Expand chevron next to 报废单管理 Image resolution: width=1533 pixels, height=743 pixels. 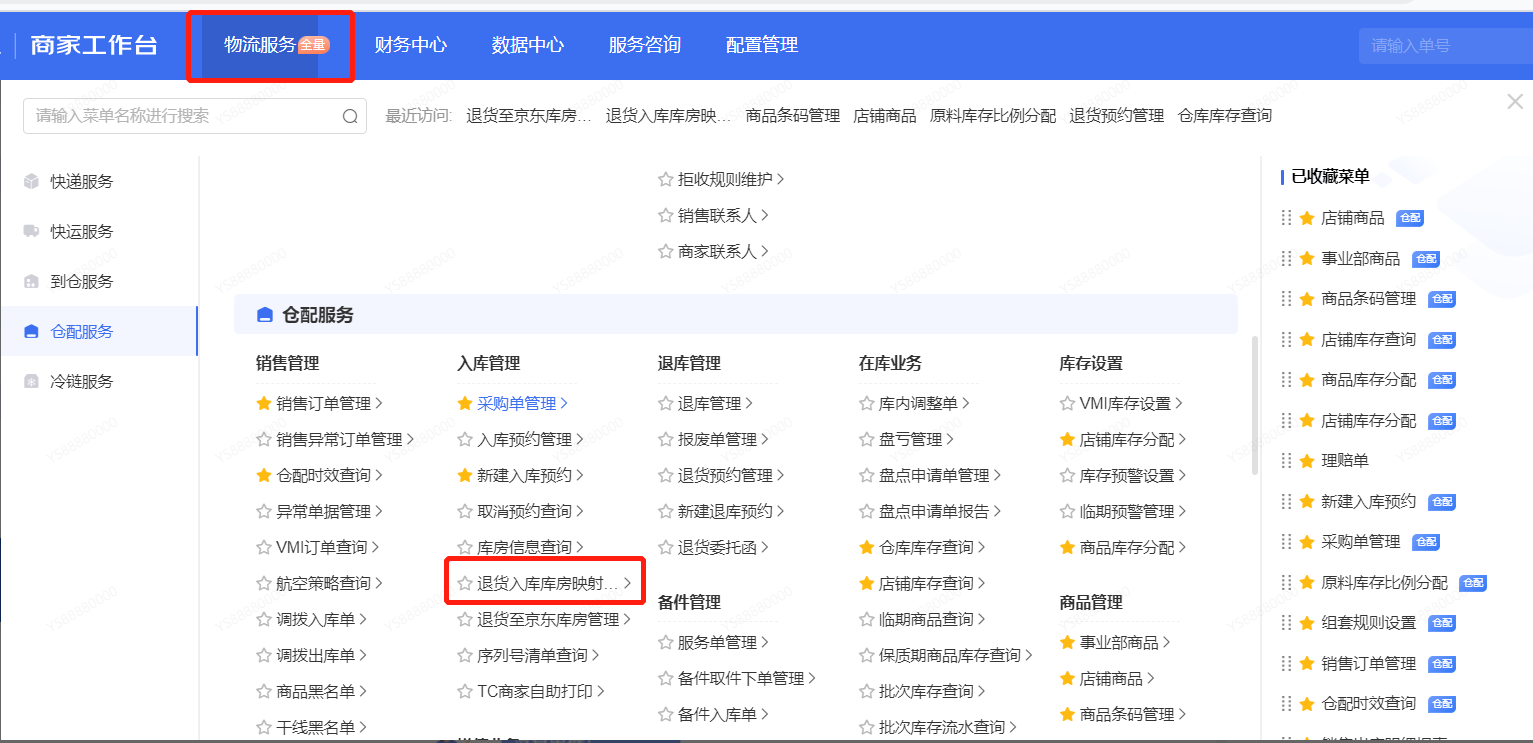(x=765, y=440)
